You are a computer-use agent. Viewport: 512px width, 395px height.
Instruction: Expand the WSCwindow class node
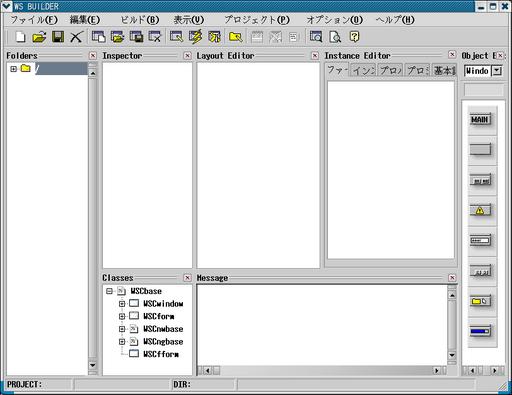[x=122, y=304]
